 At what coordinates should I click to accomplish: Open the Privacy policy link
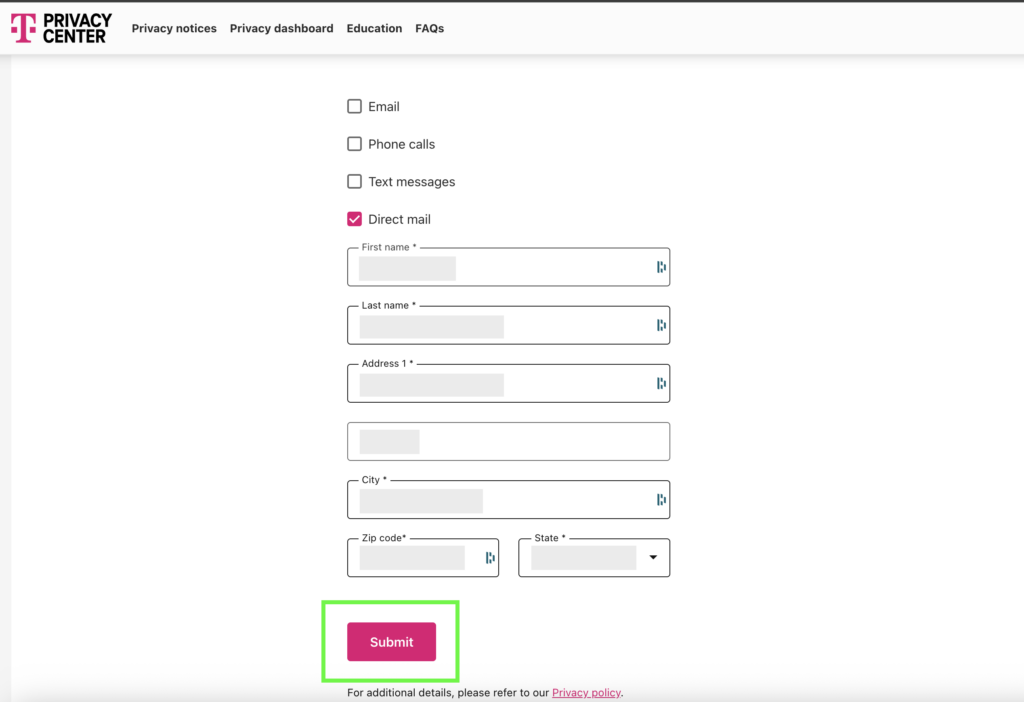(586, 693)
